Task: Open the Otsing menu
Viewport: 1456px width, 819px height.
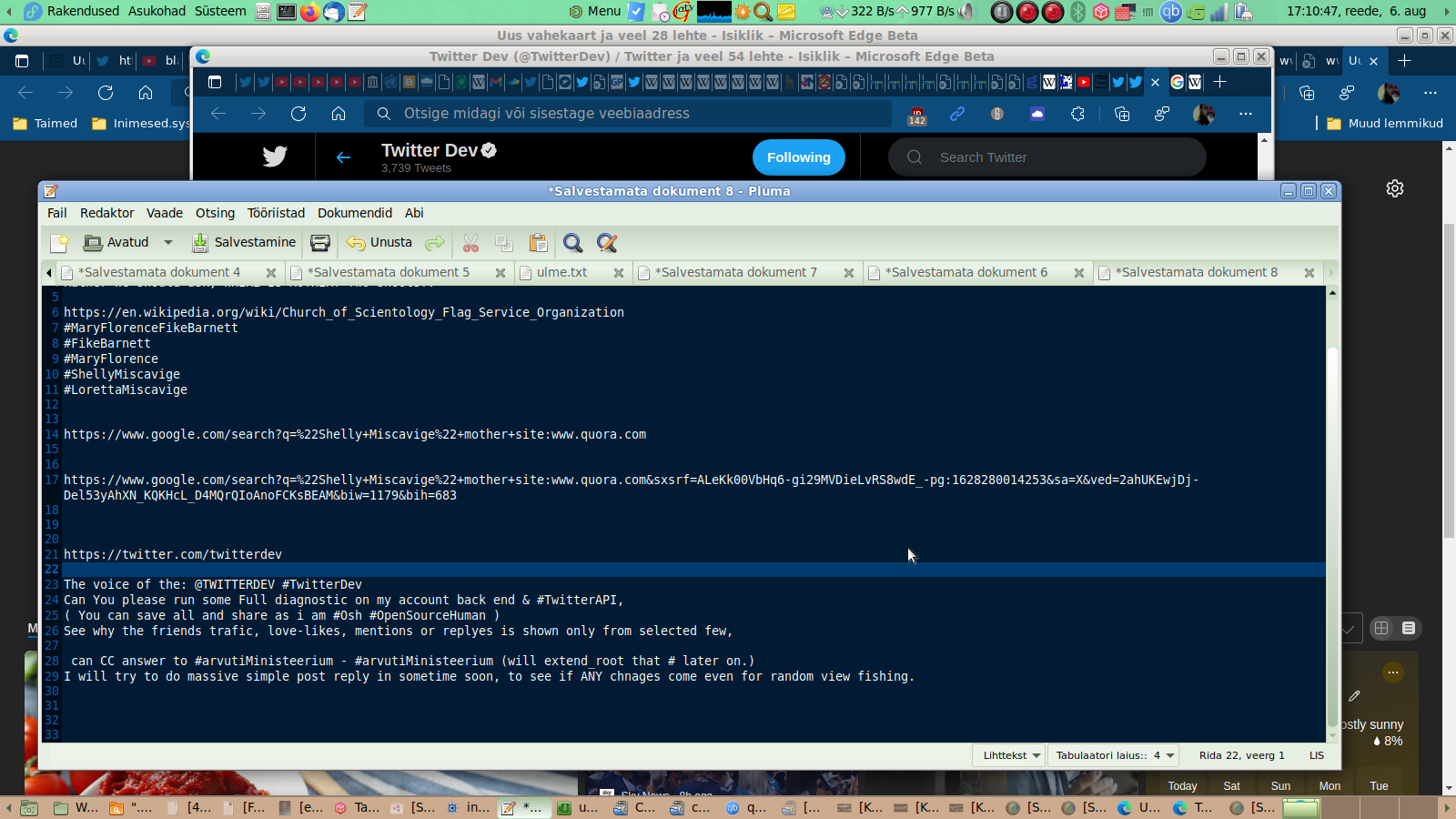Action: 215,213
